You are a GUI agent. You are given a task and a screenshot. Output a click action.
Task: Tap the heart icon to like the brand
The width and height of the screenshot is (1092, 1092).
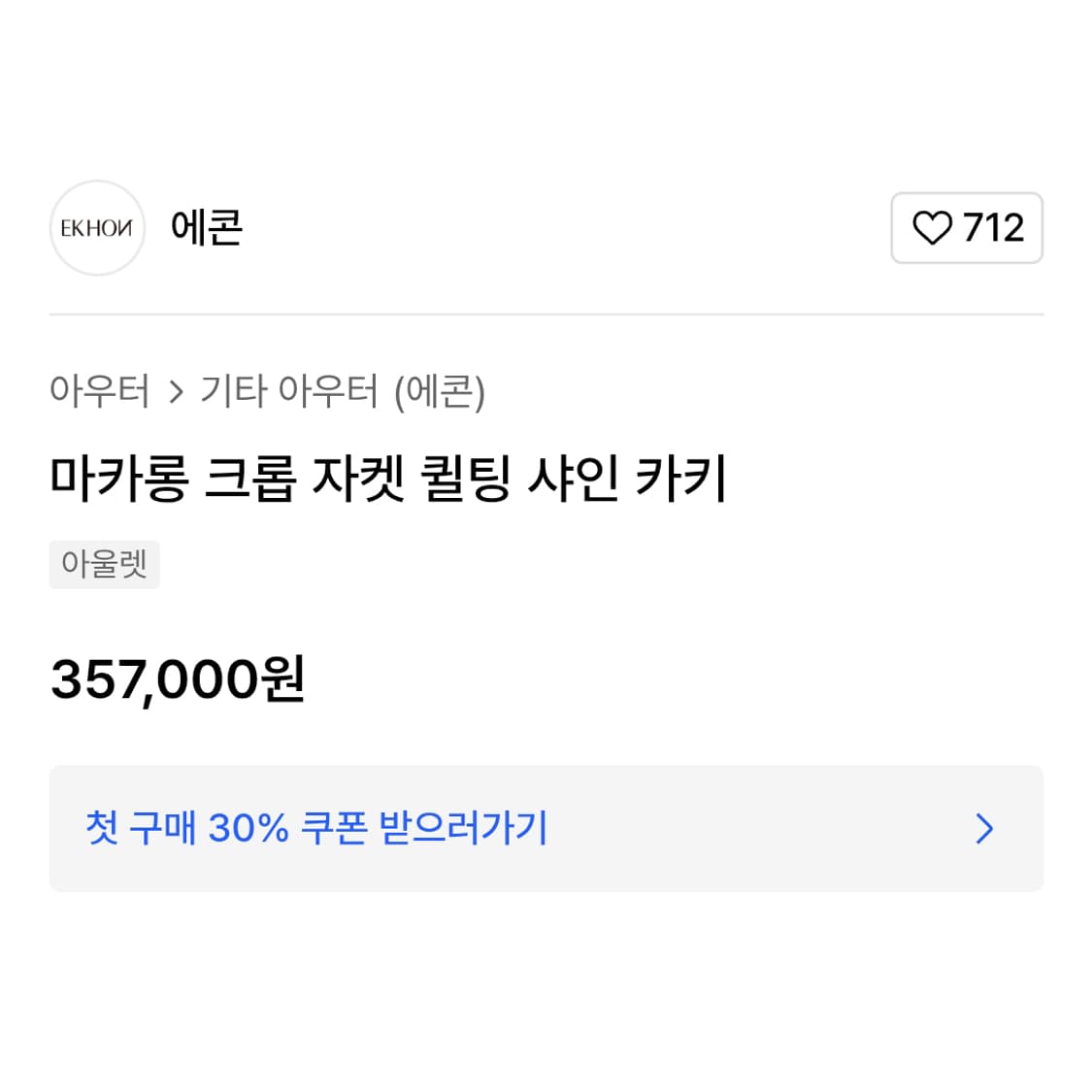[935, 228]
